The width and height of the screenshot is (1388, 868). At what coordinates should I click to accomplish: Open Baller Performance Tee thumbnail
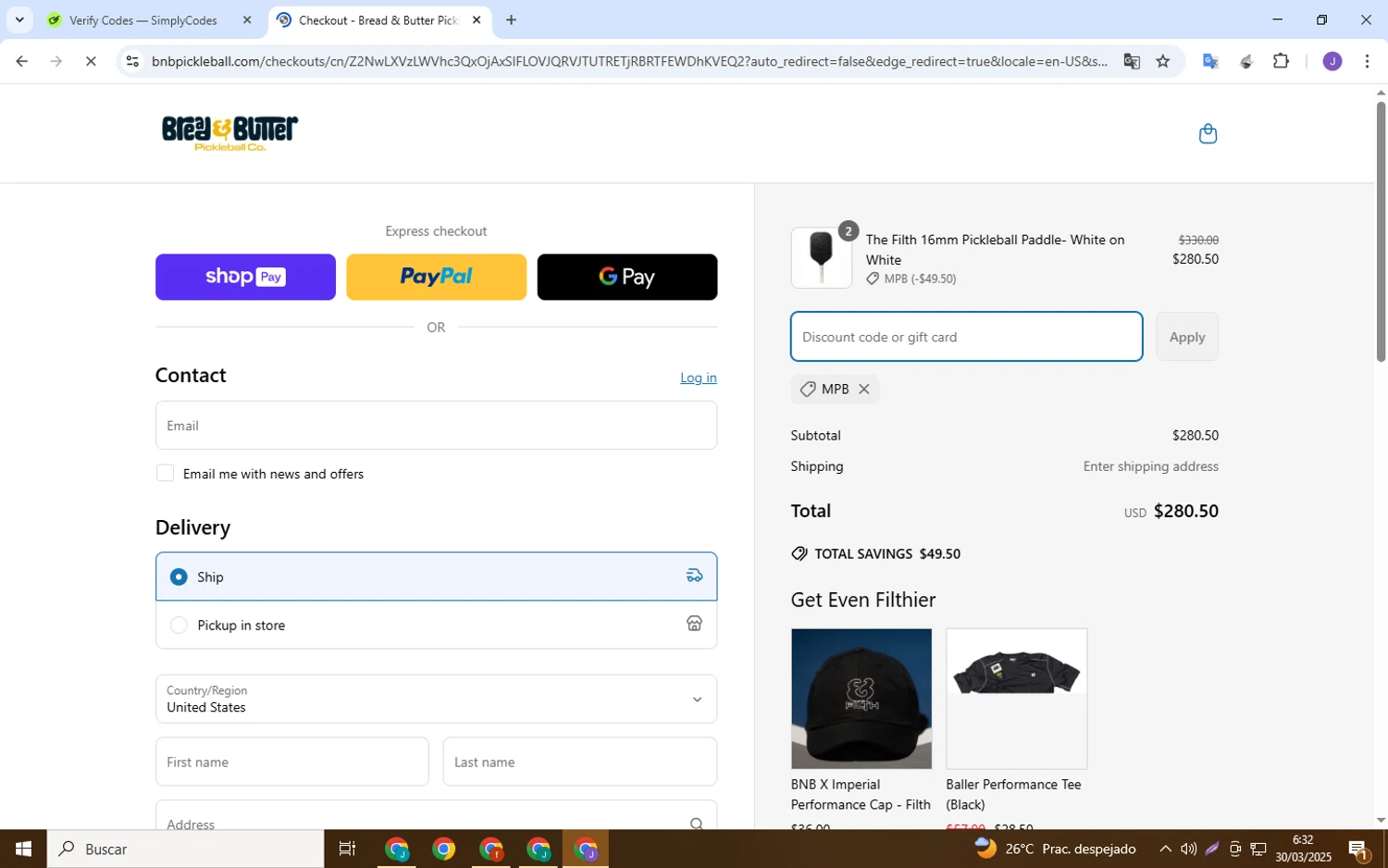click(x=1016, y=699)
